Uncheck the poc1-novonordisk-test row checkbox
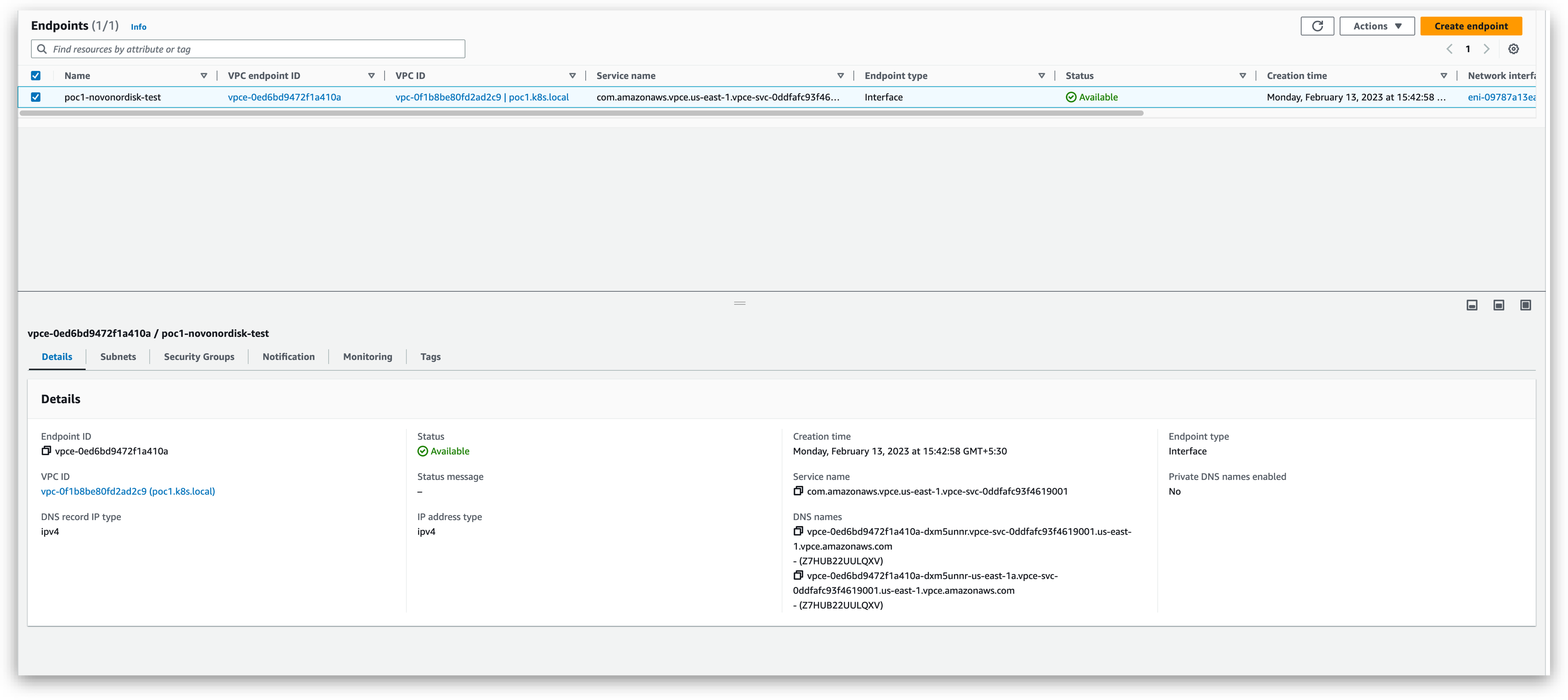The width and height of the screenshot is (1568, 700). (36, 97)
